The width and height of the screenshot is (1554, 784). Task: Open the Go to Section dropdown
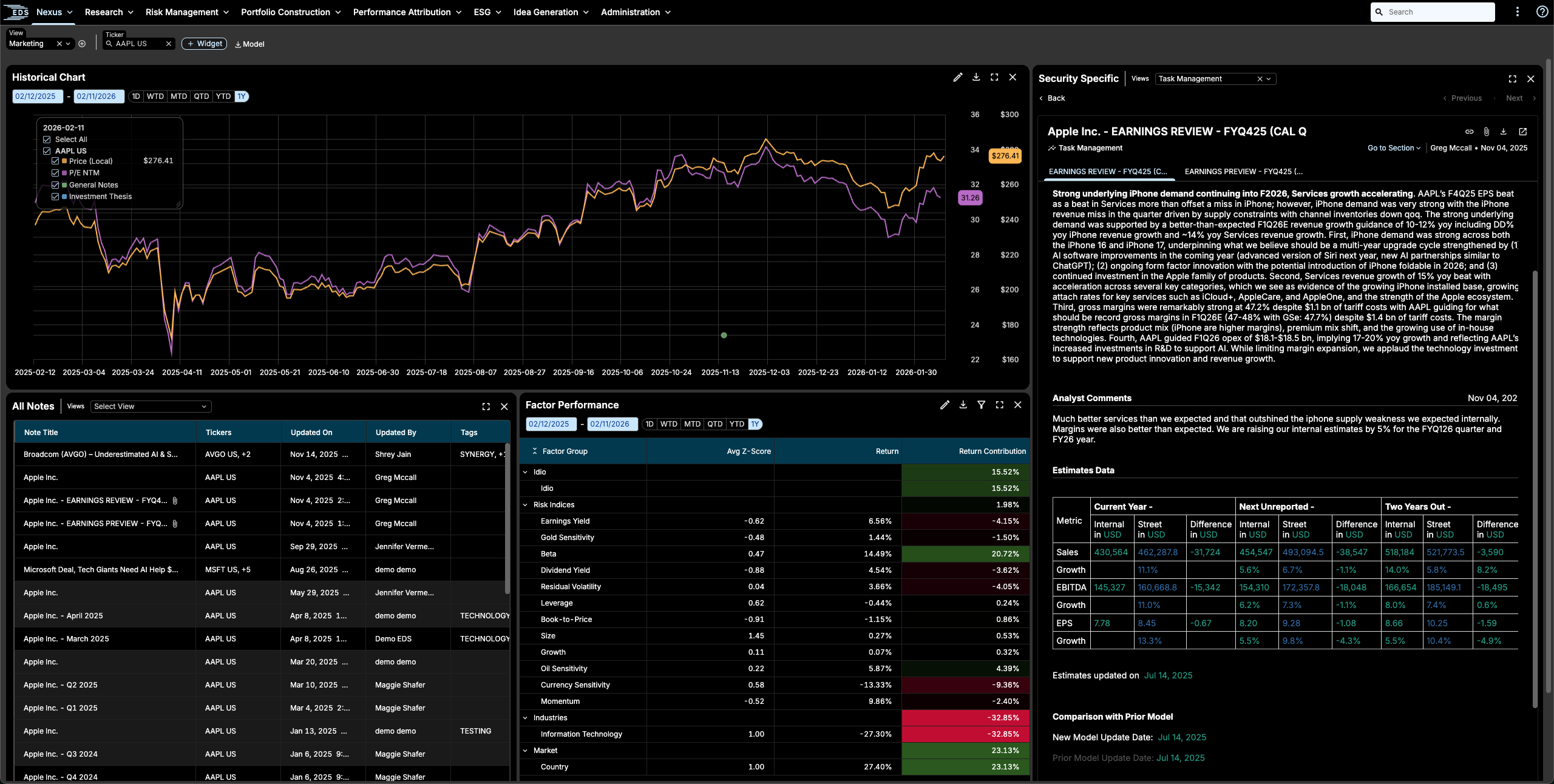point(1394,148)
